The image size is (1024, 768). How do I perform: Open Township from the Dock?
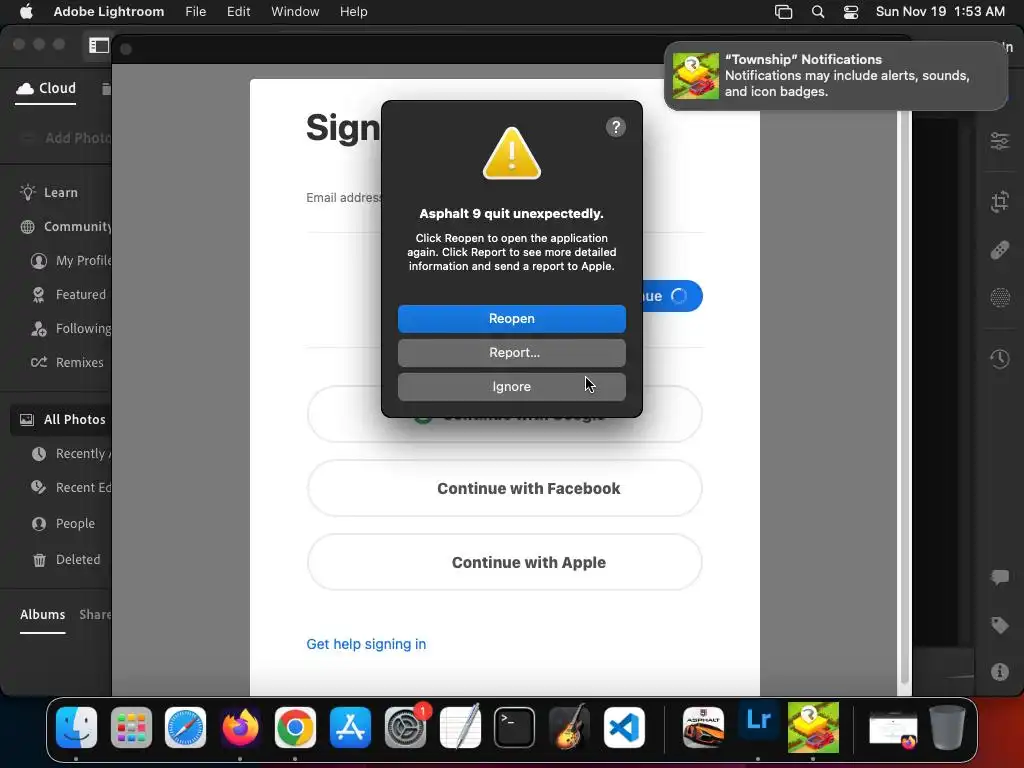(813, 728)
